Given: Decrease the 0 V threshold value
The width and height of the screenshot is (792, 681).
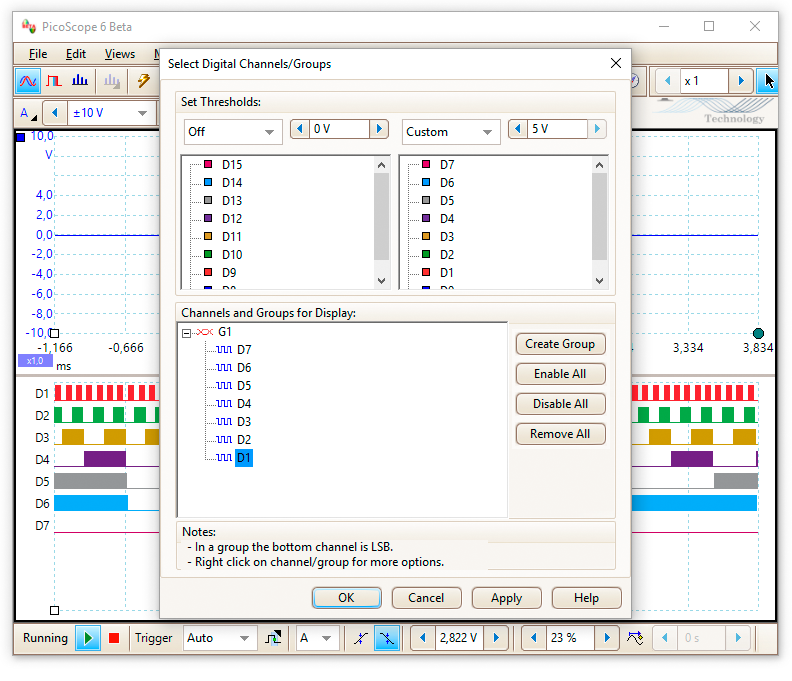Looking at the screenshot, I should pyautogui.click(x=300, y=129).
